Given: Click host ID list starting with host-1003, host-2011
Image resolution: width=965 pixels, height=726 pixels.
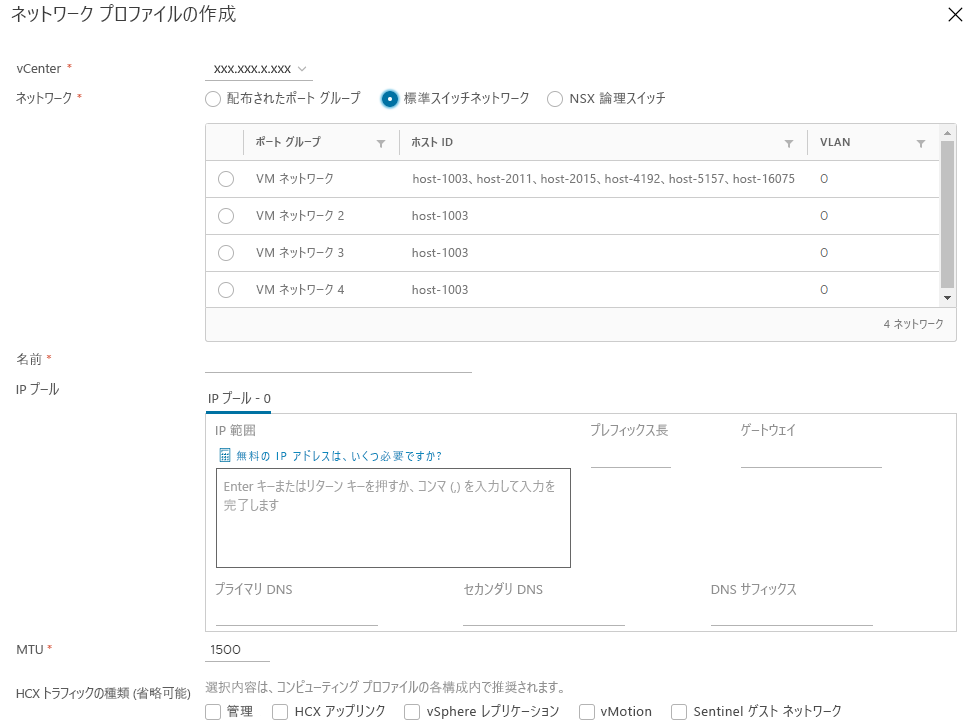Looking at the screenshot, I should click(603, 179).
